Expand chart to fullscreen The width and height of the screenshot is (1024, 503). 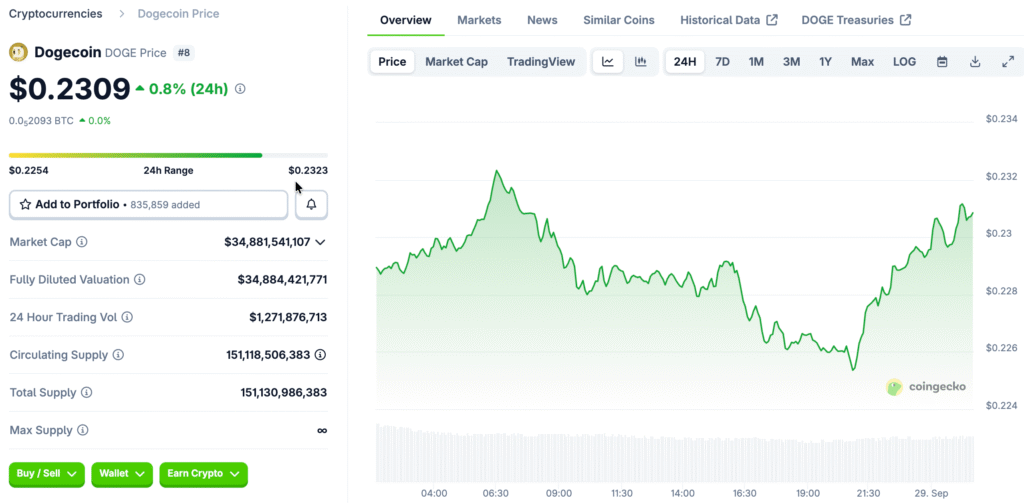pos(1007,62)
